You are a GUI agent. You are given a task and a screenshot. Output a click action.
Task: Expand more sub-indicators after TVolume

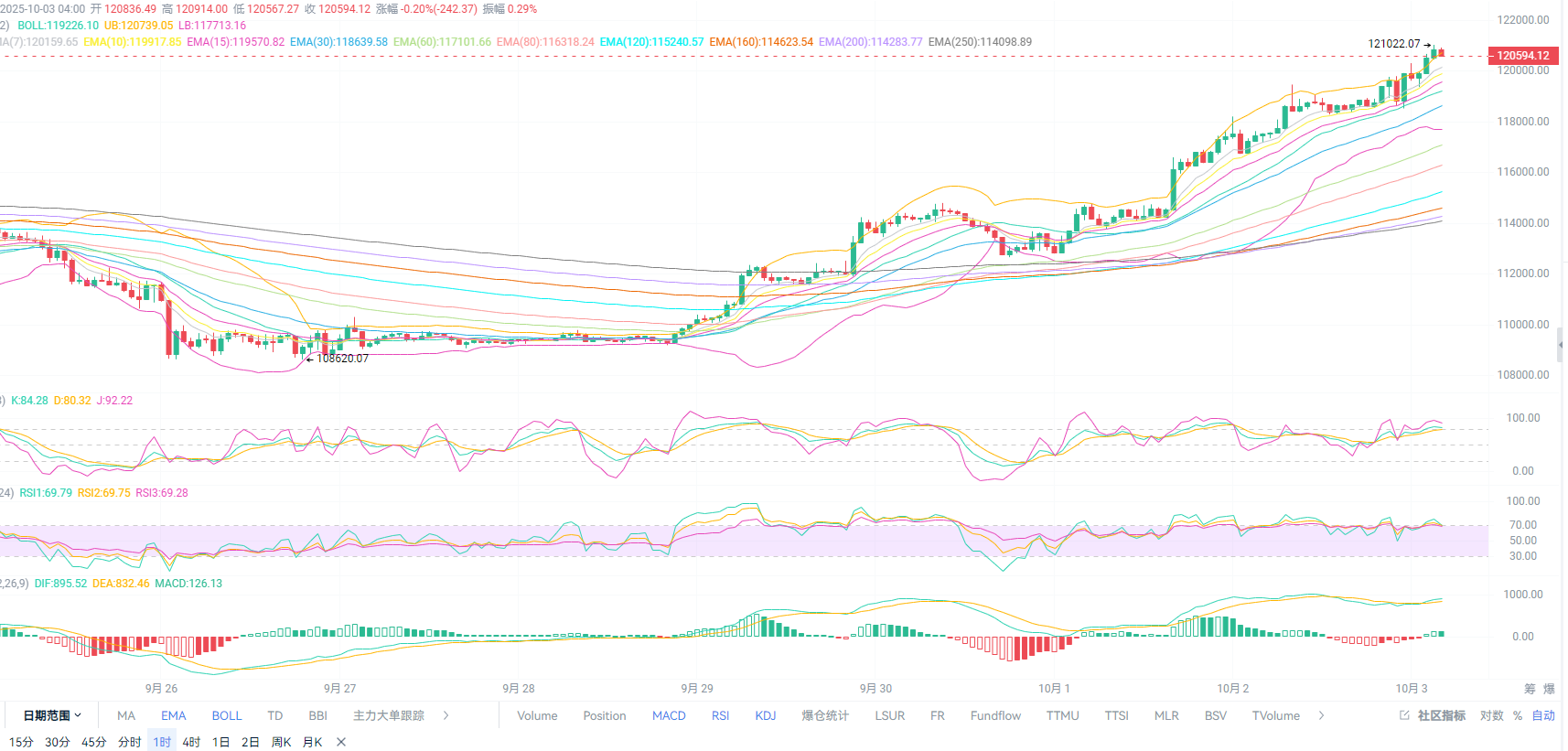pos(1321,715)
